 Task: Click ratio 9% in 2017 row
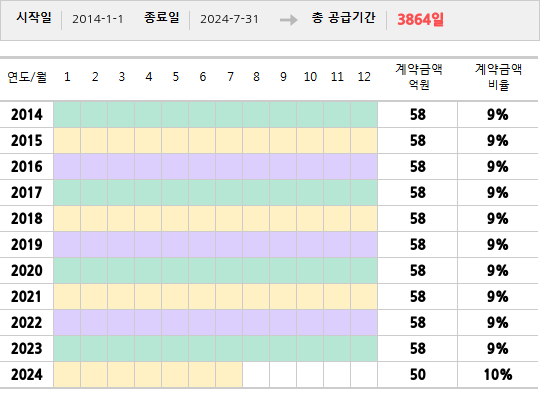498,193
